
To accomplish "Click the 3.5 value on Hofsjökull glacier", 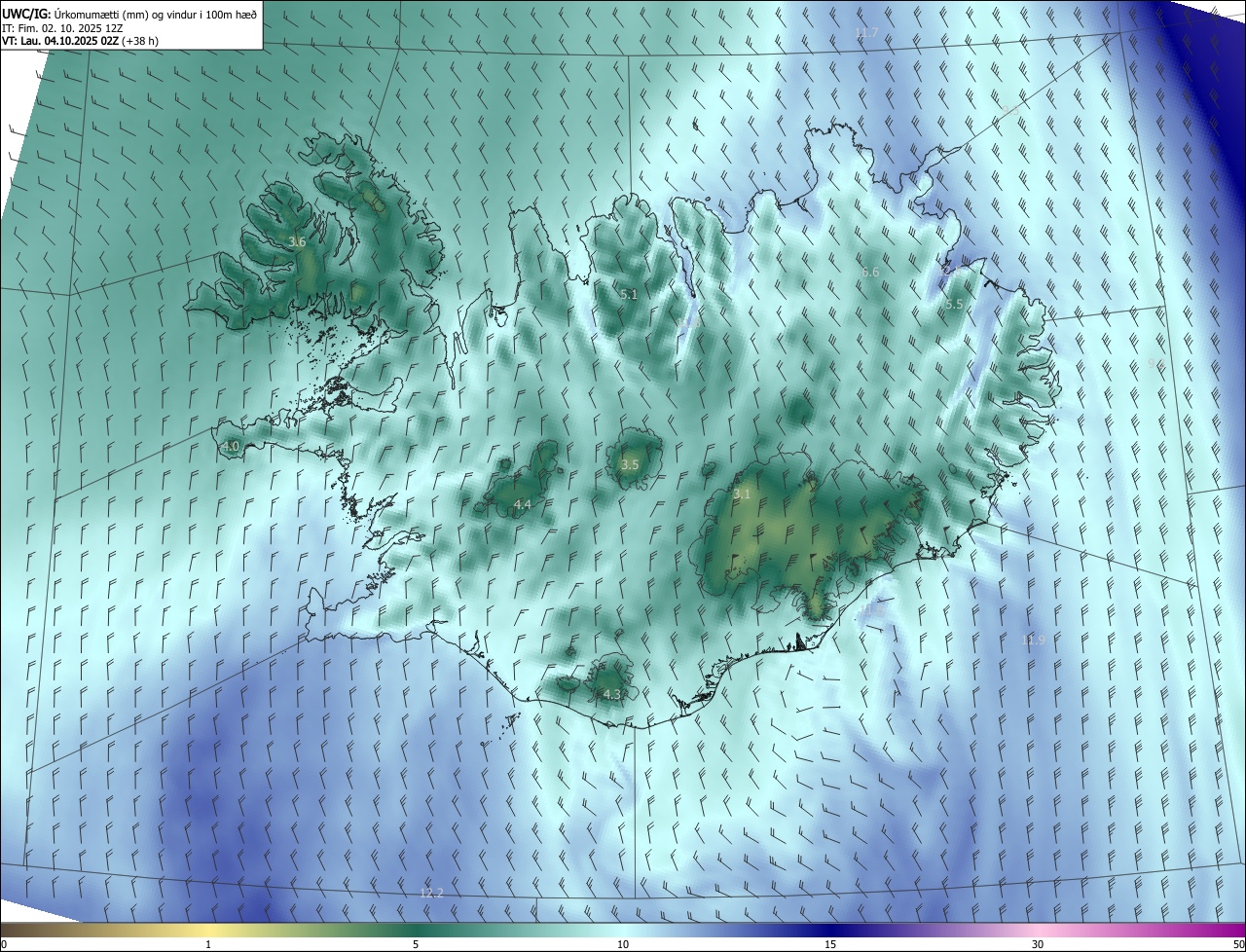I will (x=630, y=465).
